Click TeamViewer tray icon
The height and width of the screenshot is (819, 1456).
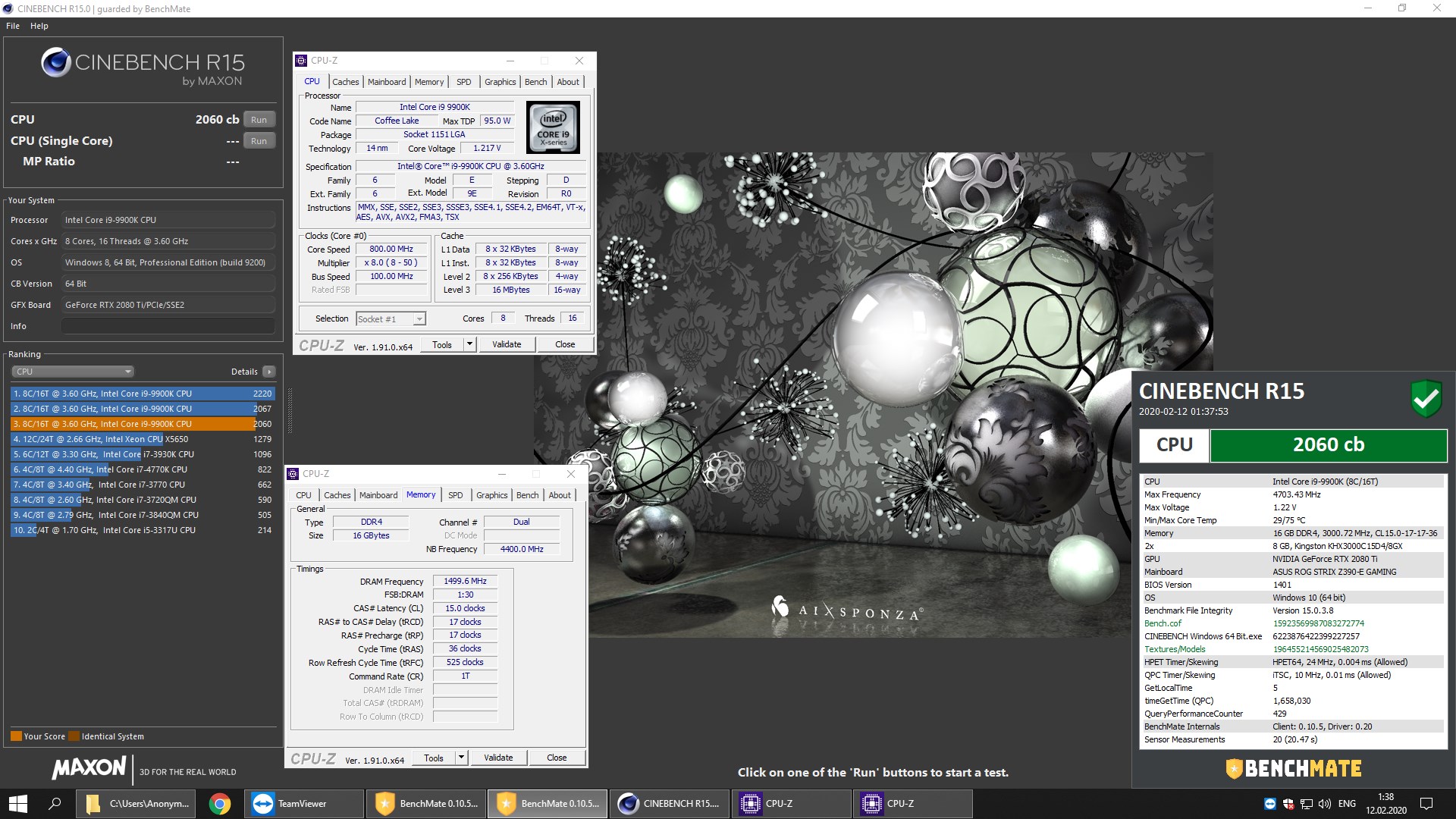tap(1270, 804)
